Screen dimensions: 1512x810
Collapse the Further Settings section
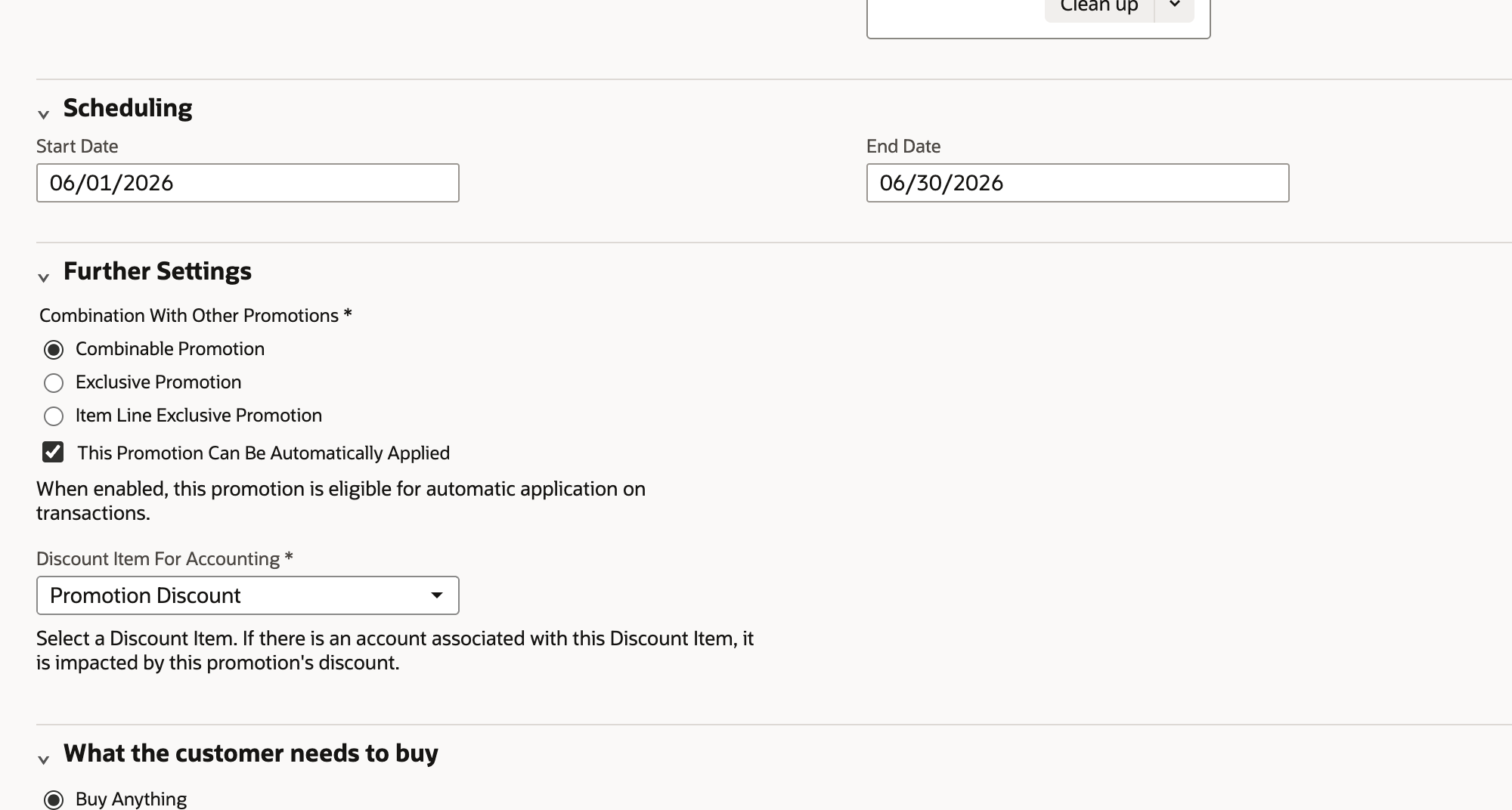point(44,277)
